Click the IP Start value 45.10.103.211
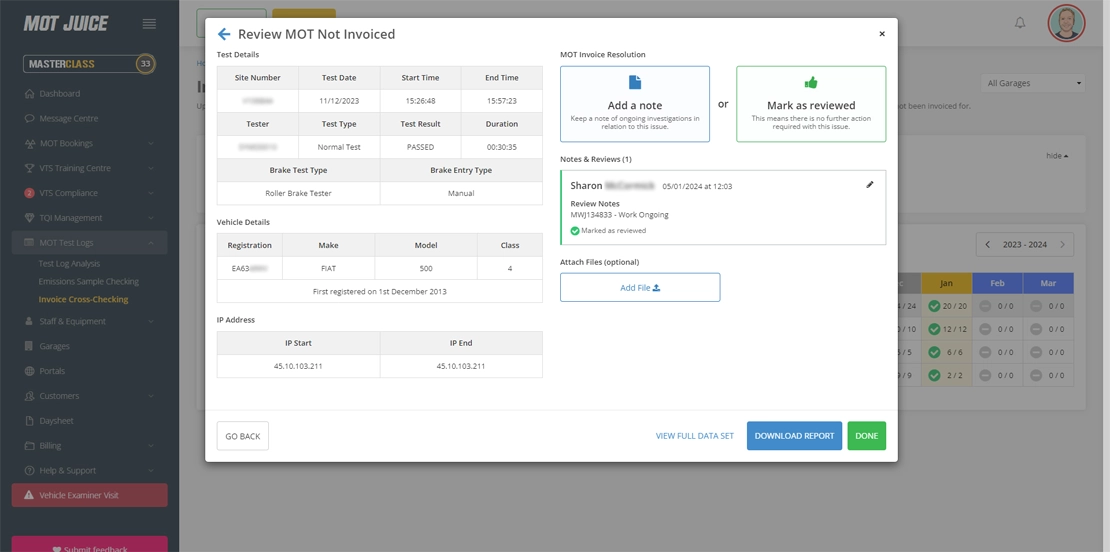1110x552 pixels. (x=298, y=366)
